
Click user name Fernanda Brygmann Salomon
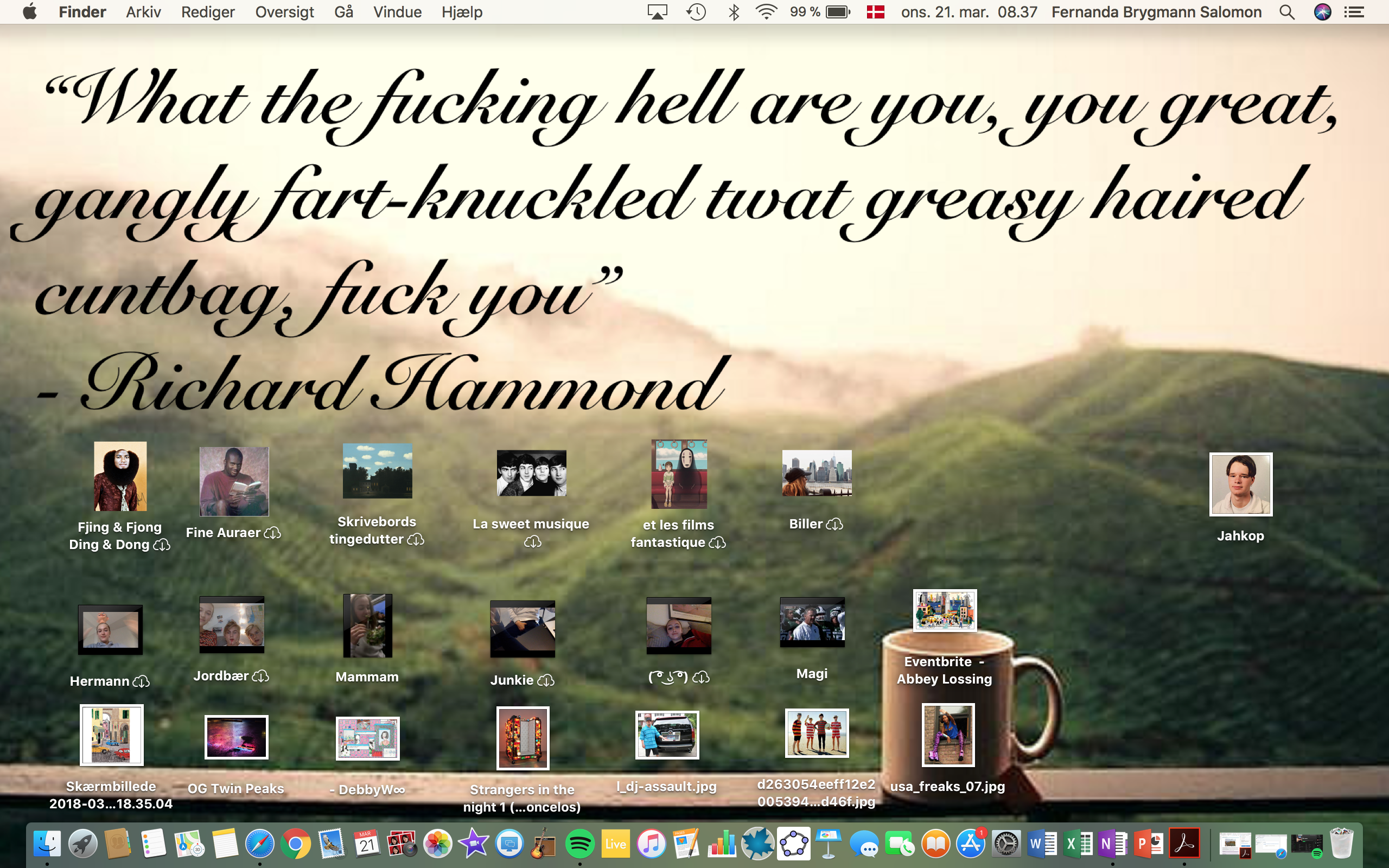point(1156,12)
